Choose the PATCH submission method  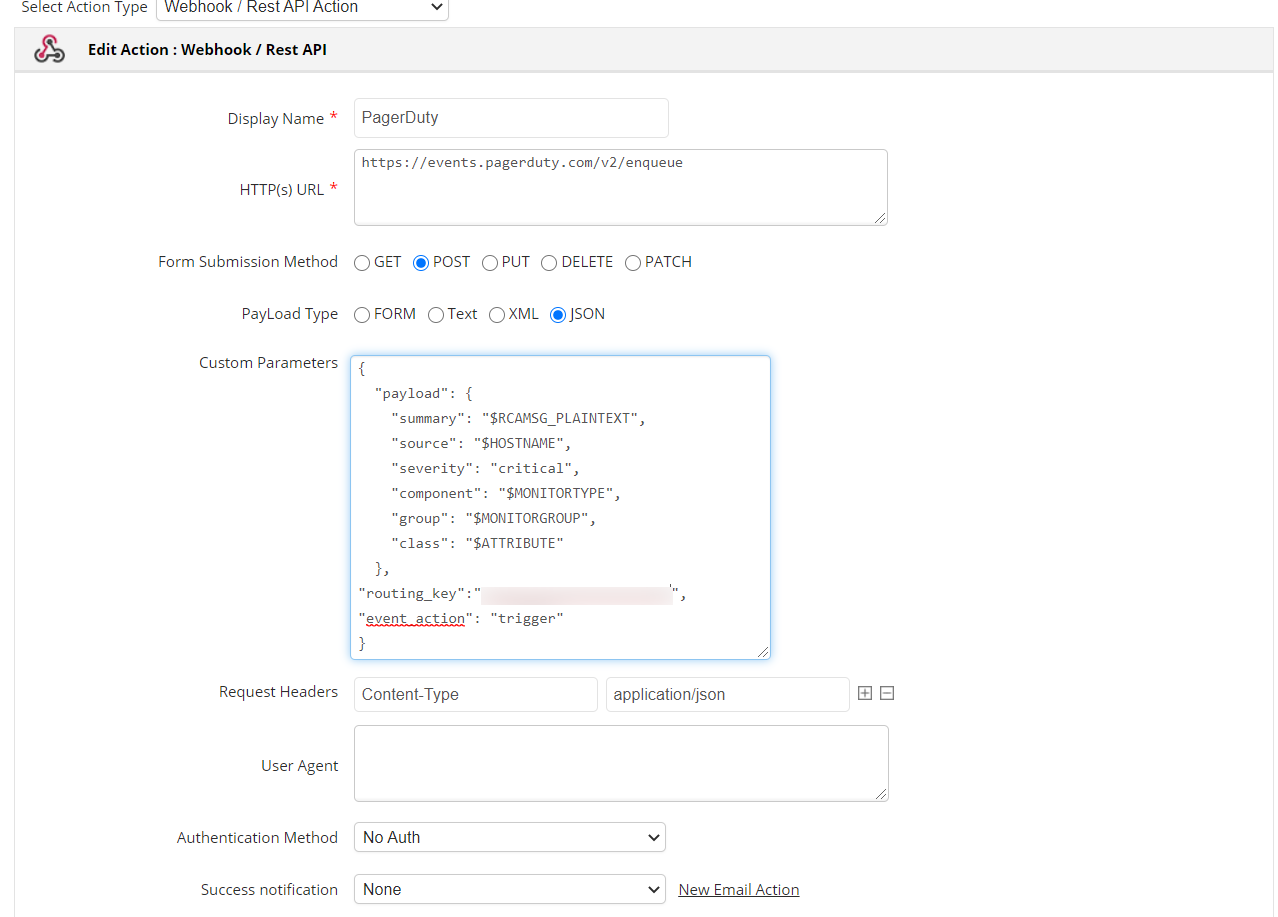[x=633, y=263]
